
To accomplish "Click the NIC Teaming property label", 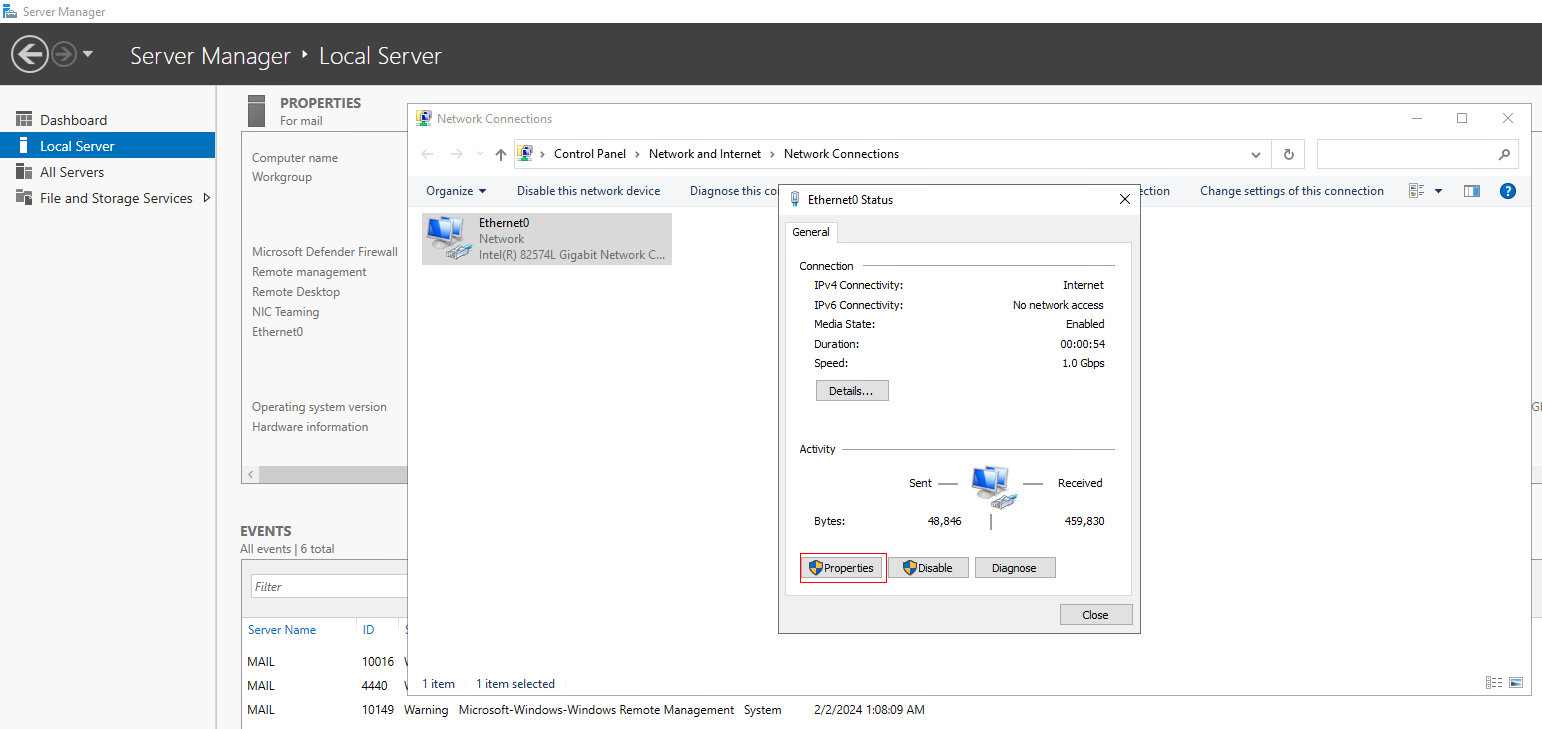I will pos(285,312).
